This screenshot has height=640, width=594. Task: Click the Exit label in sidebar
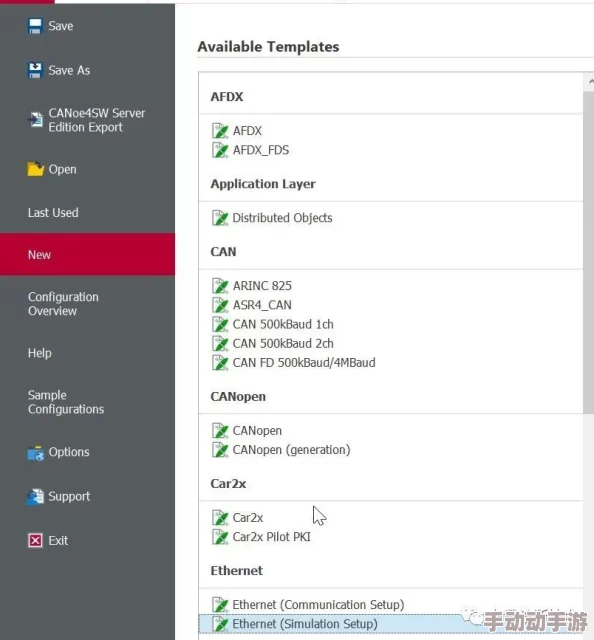pos(58,540)
